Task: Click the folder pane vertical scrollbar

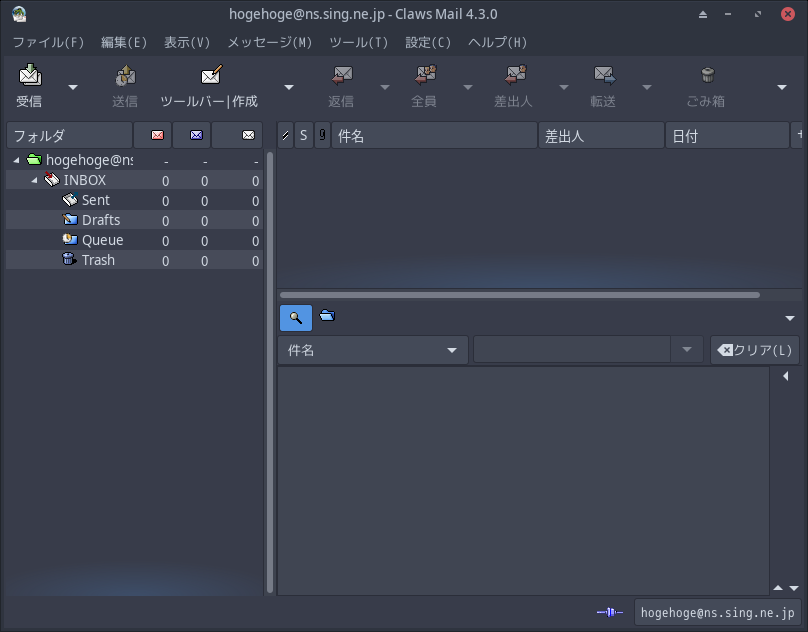Action: click(270, 372)
